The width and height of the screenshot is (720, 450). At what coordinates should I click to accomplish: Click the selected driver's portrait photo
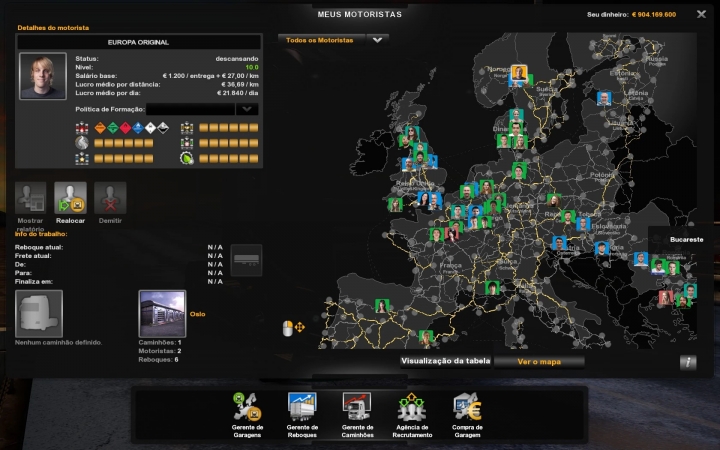click(x=43, y=76)
